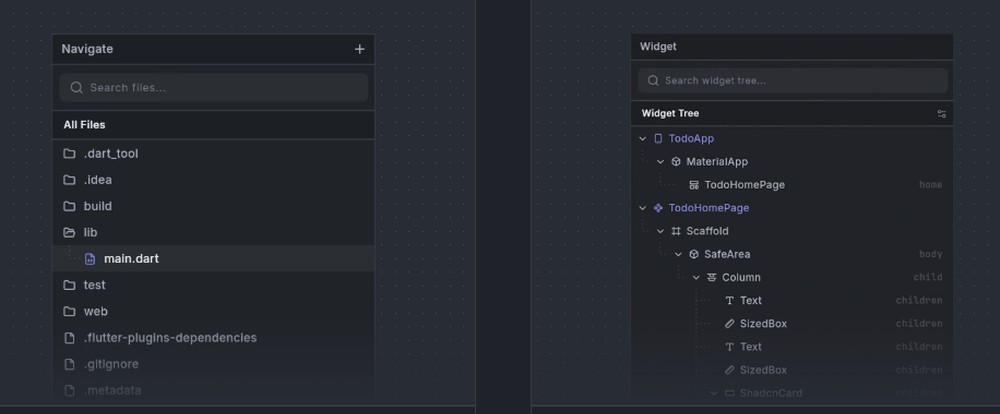Click the second Text widget T icon
The height and width of the screenshot is (414, 1000).
[730, 347]
